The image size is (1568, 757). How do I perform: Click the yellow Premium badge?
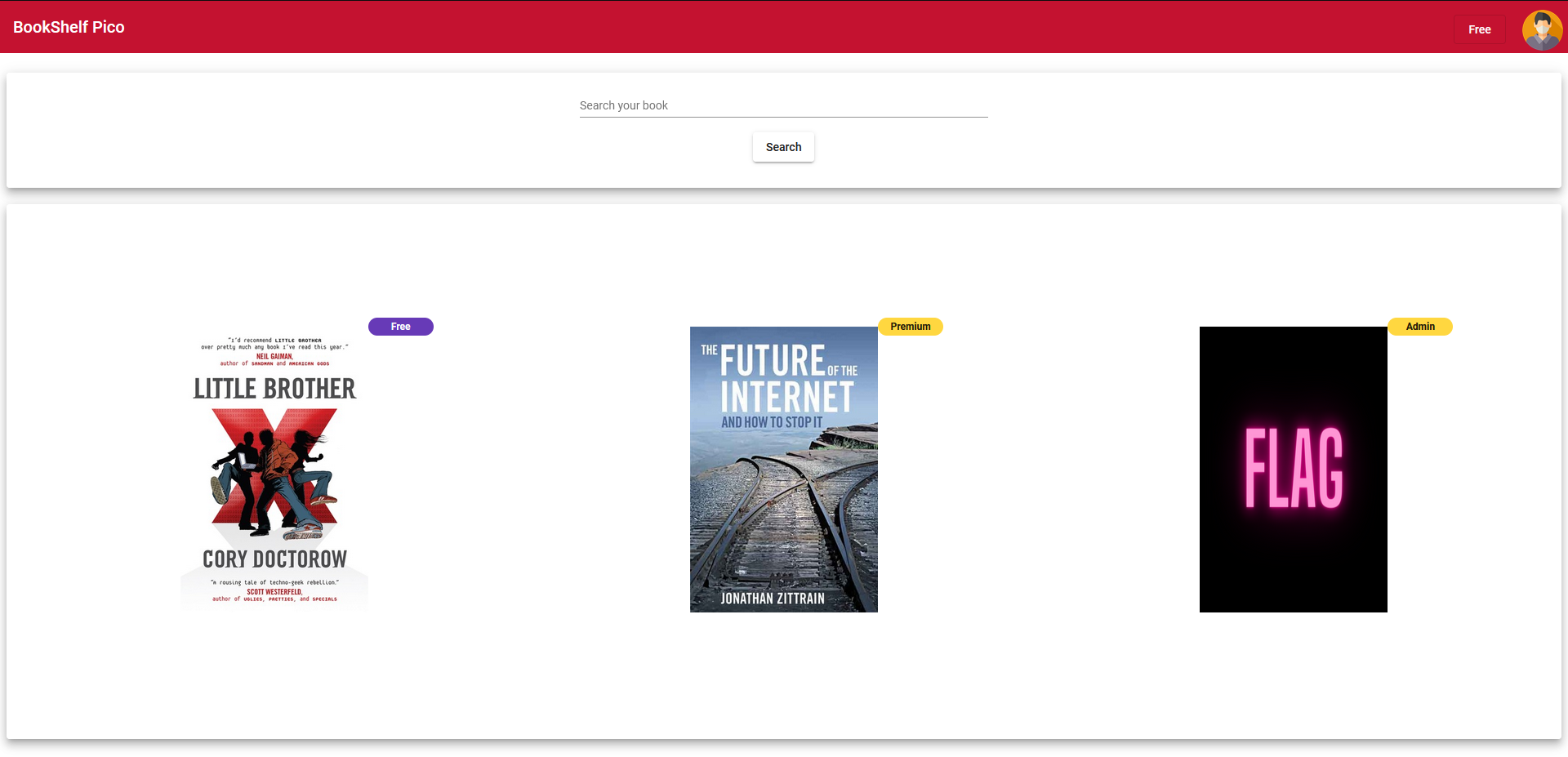(x=910, y=327)
